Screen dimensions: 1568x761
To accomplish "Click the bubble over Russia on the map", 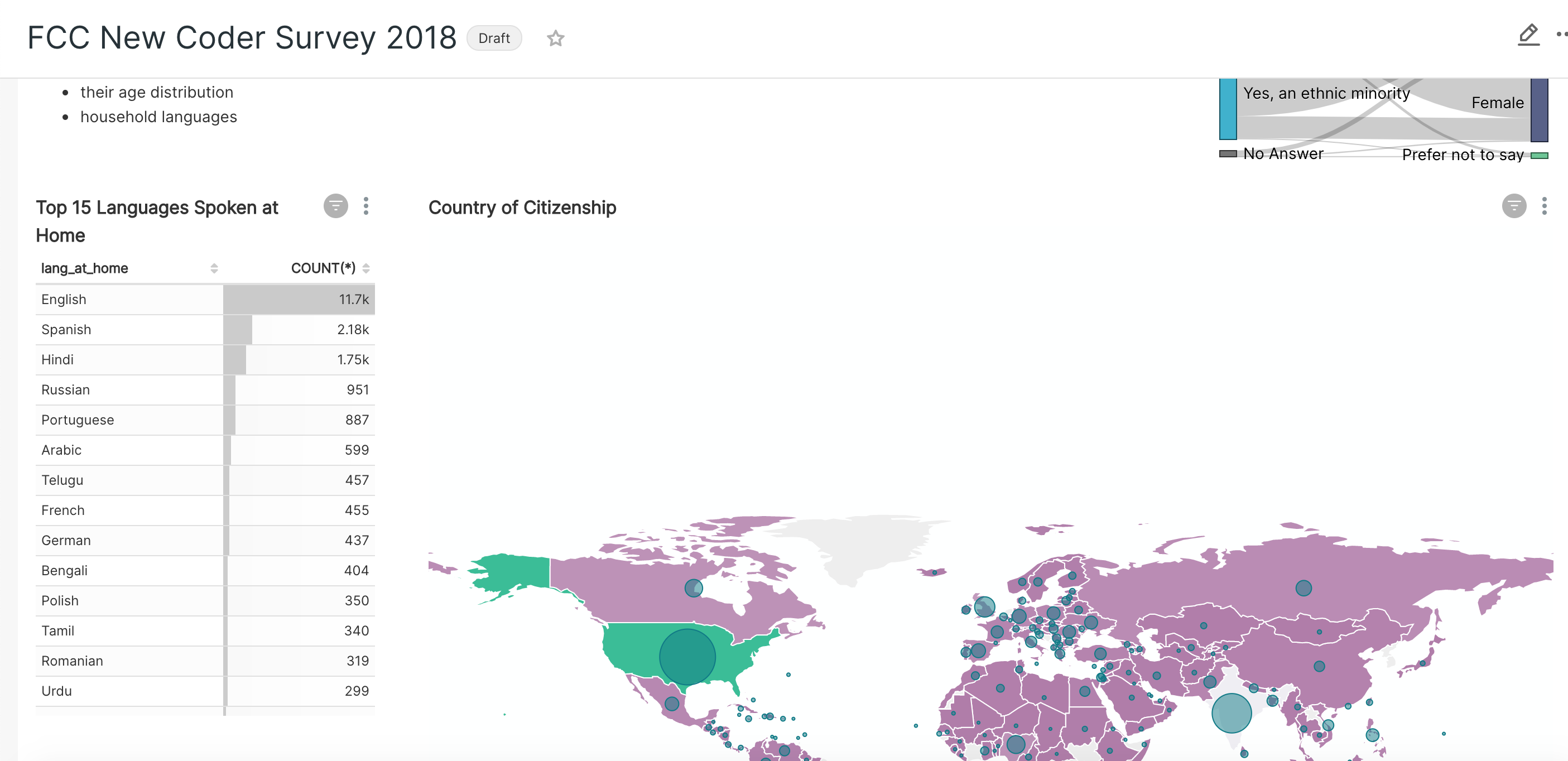I will pos(1303,588).
